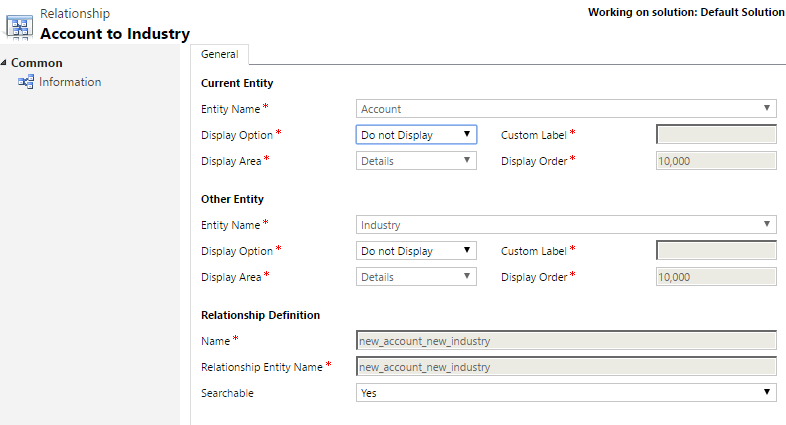Screen dimensions: 786x425
Task: Click the Relationship entity icon in header
Action: [x=19, y=27]
